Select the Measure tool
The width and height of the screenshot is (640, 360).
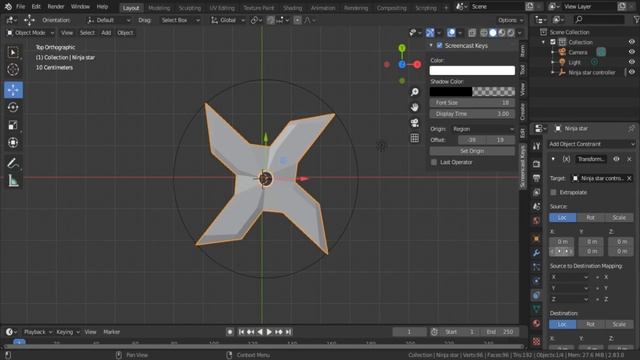coord(13,180)
